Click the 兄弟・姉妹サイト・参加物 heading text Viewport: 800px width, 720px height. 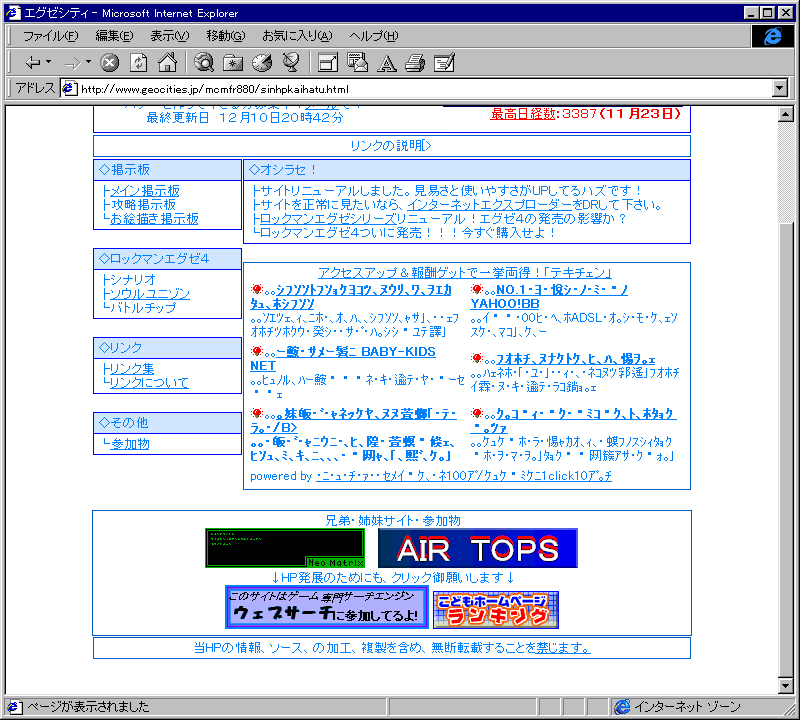pos(393,520)
